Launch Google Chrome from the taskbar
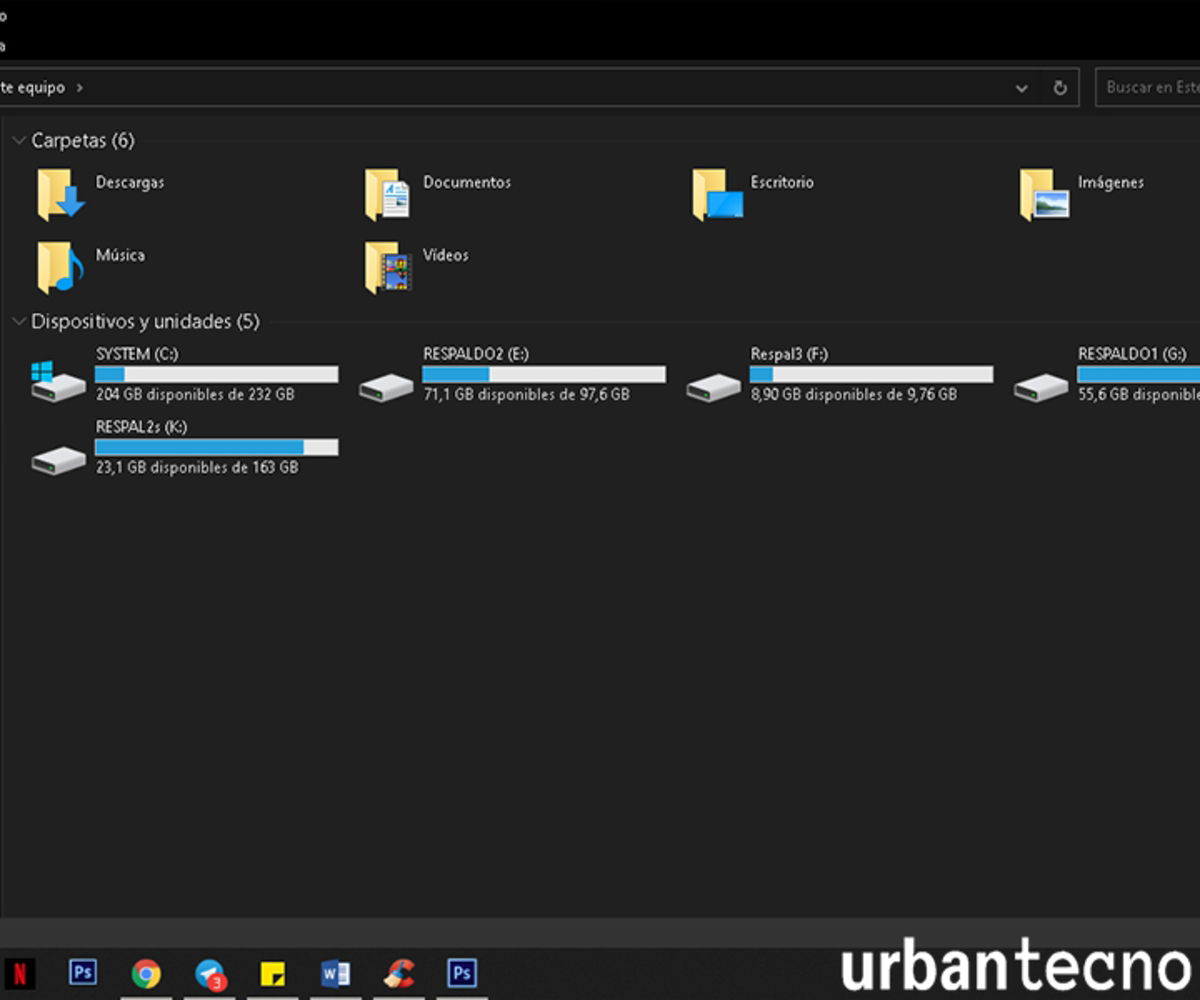 point(147,971)
